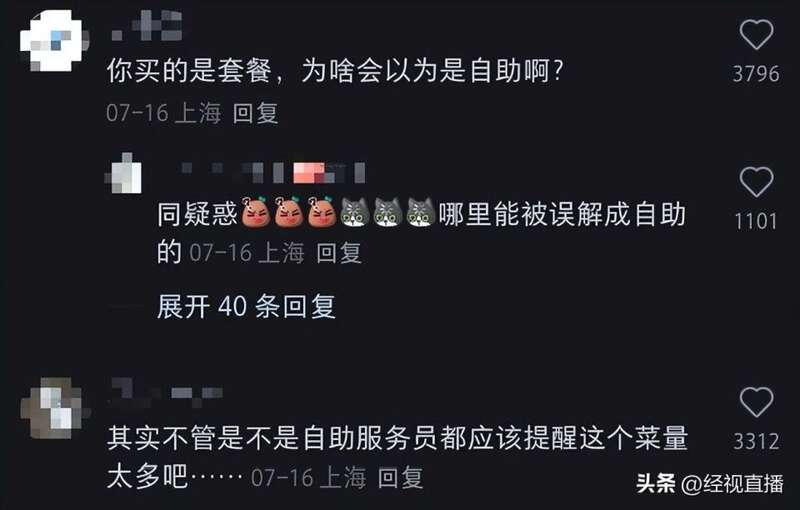Screen dimensions: 800x510
Task: Like the comment with 3312 likes
Action: (756, 402)
